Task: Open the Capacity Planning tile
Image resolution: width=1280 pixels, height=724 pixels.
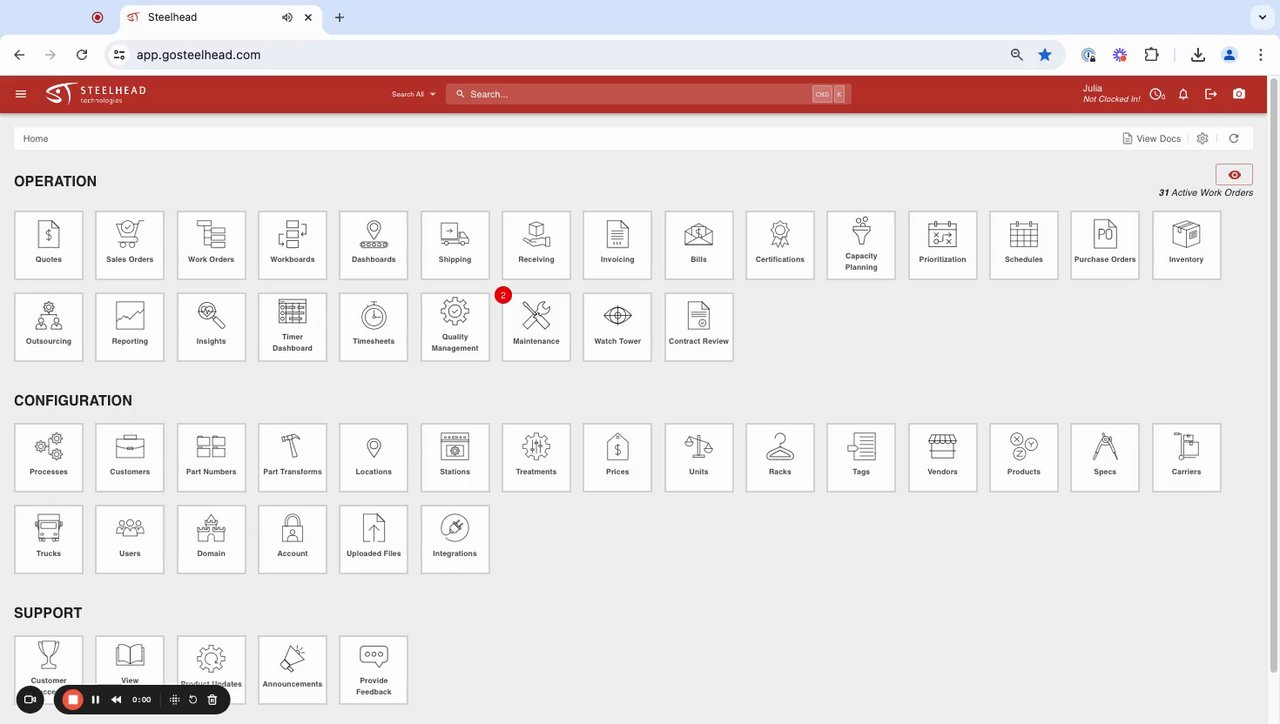Action: point(861,245)
